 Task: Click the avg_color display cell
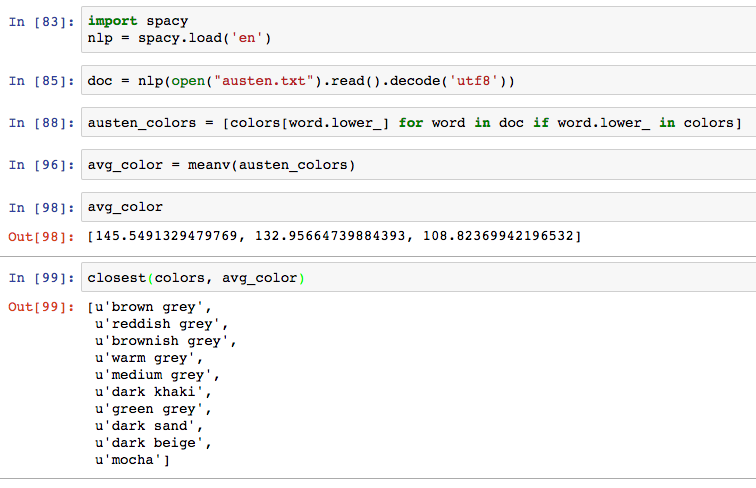pos(418,207)
